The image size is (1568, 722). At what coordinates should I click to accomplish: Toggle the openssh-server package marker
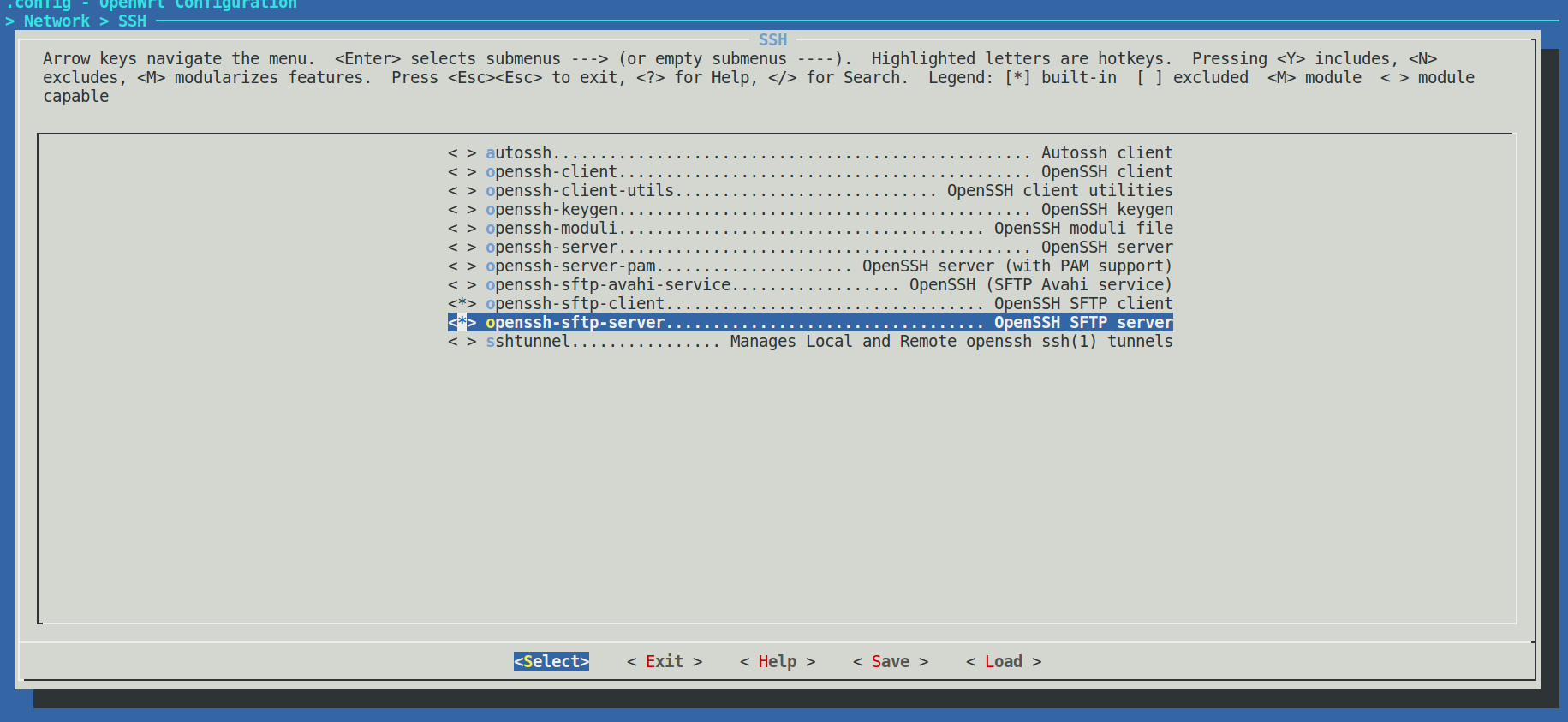[462, 248]
